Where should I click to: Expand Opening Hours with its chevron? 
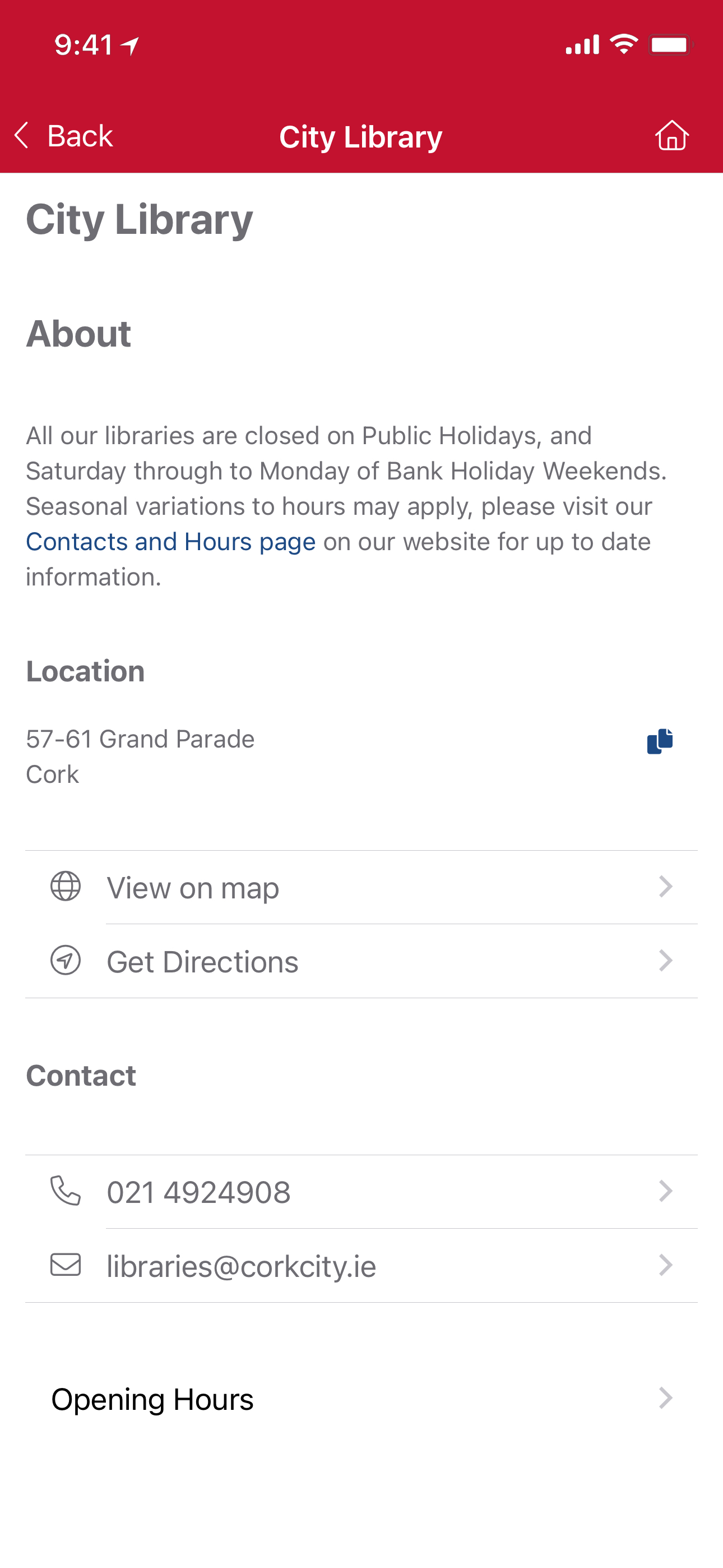pyautogui.click(x=666, y=1398)
